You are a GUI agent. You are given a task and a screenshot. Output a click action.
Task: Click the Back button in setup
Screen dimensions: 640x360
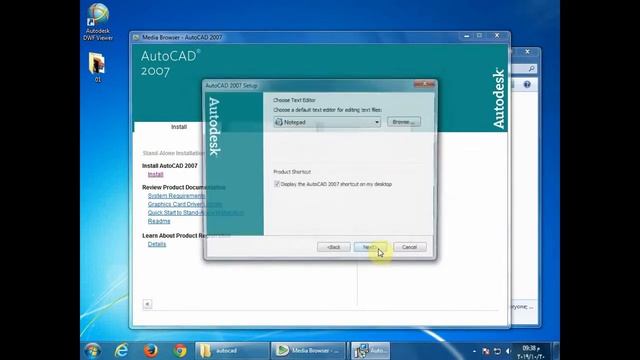(333, 247)
